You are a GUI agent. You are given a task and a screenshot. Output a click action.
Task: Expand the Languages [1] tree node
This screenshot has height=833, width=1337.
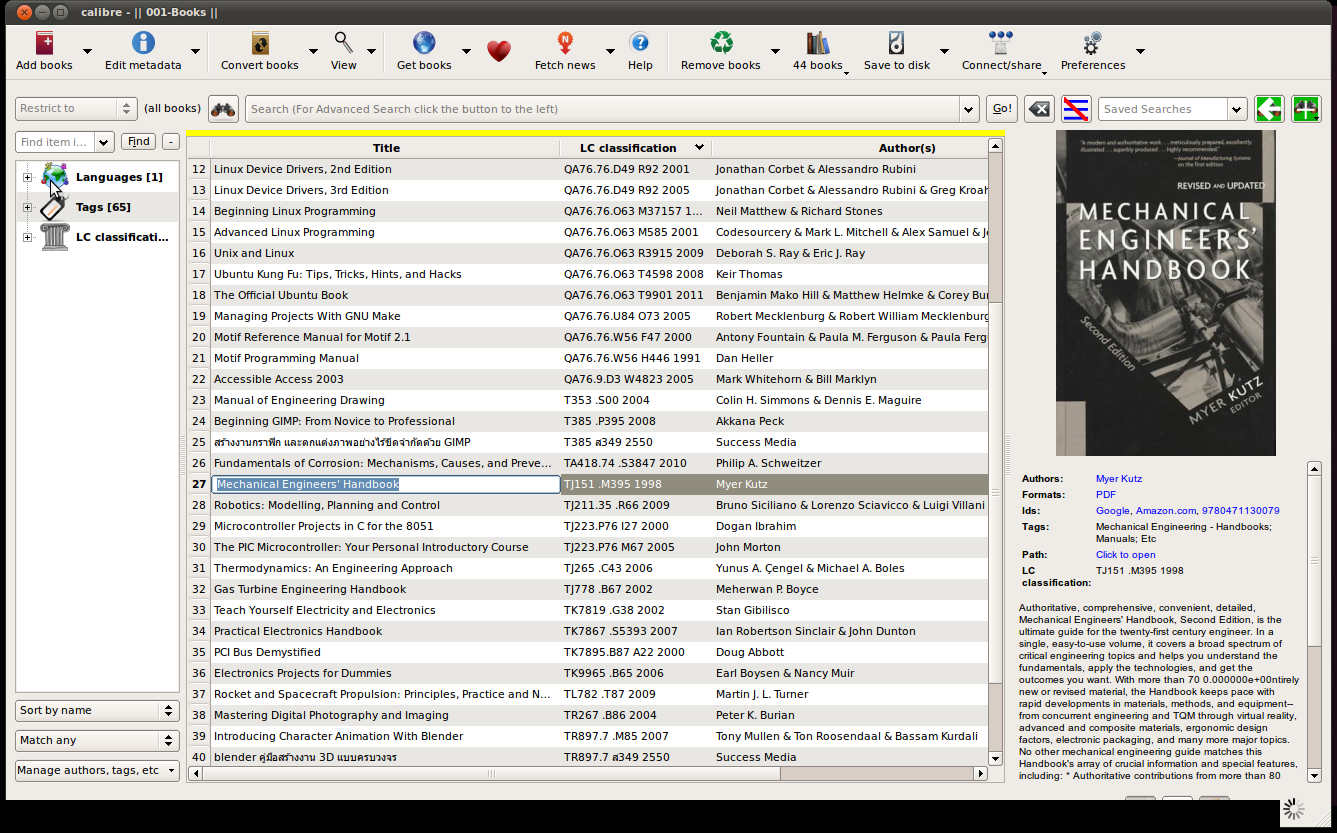[x=27, y=178]
